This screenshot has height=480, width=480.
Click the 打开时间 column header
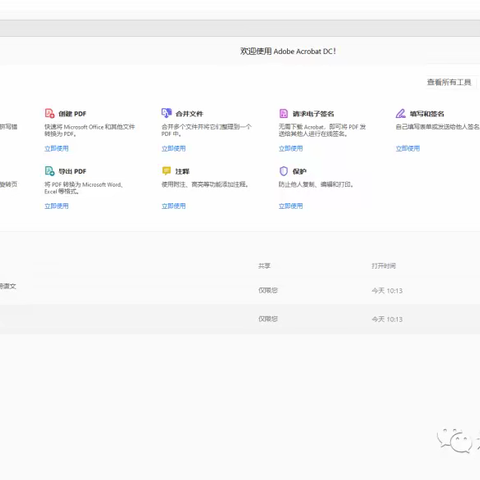coord(384,266)
